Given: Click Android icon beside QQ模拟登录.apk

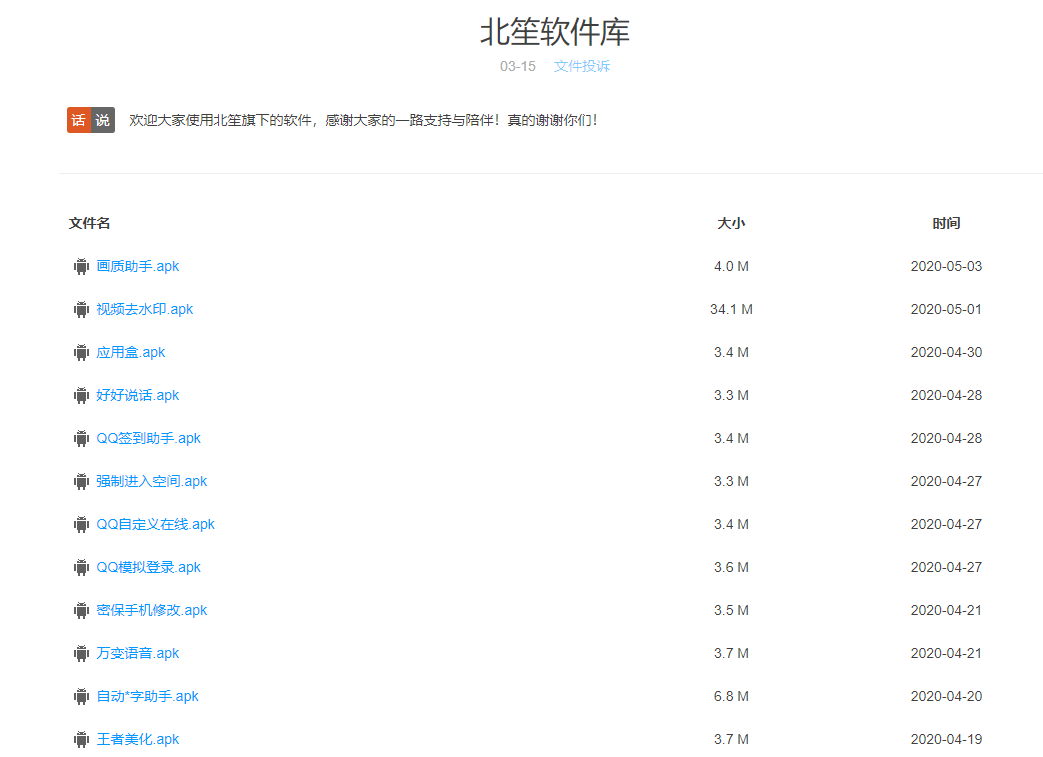Looking at the screenshot, I should pyautogui.click(x=81, y=567).
